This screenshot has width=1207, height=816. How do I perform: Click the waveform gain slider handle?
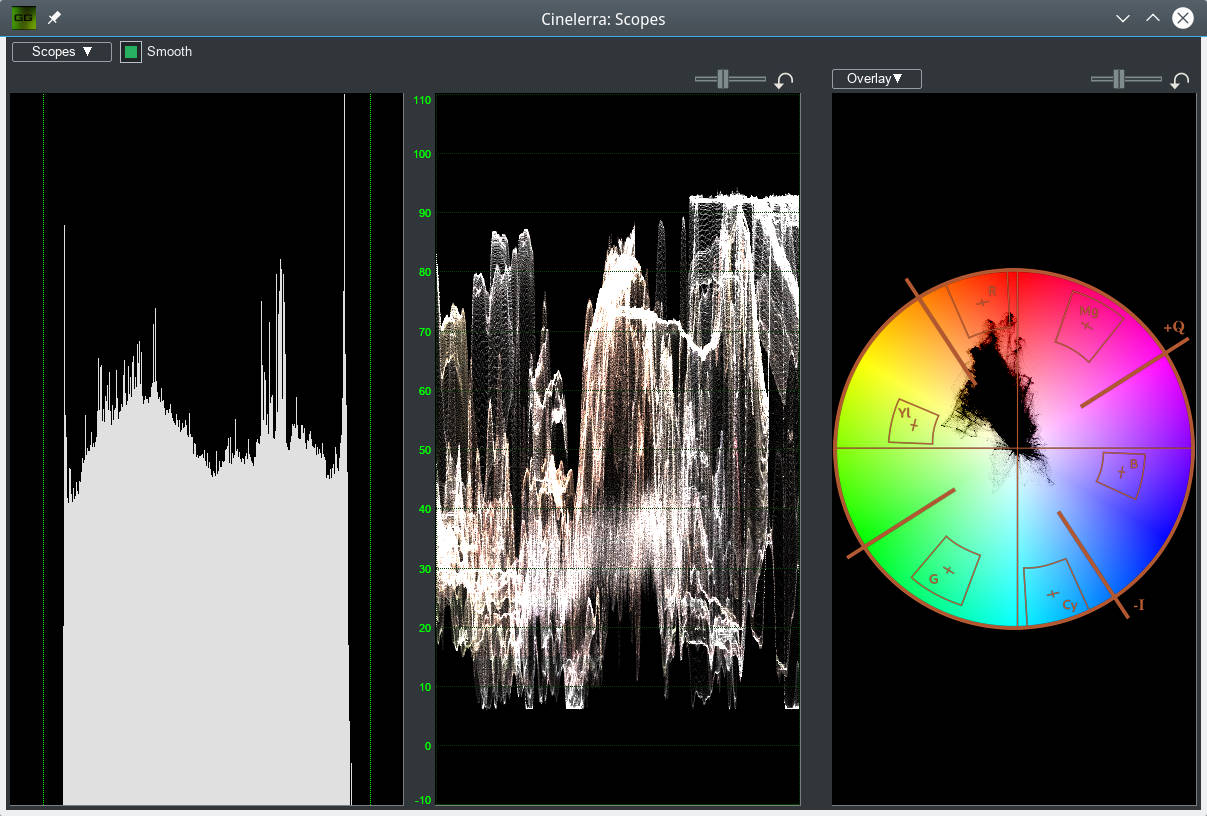click(x=724, y=79)
